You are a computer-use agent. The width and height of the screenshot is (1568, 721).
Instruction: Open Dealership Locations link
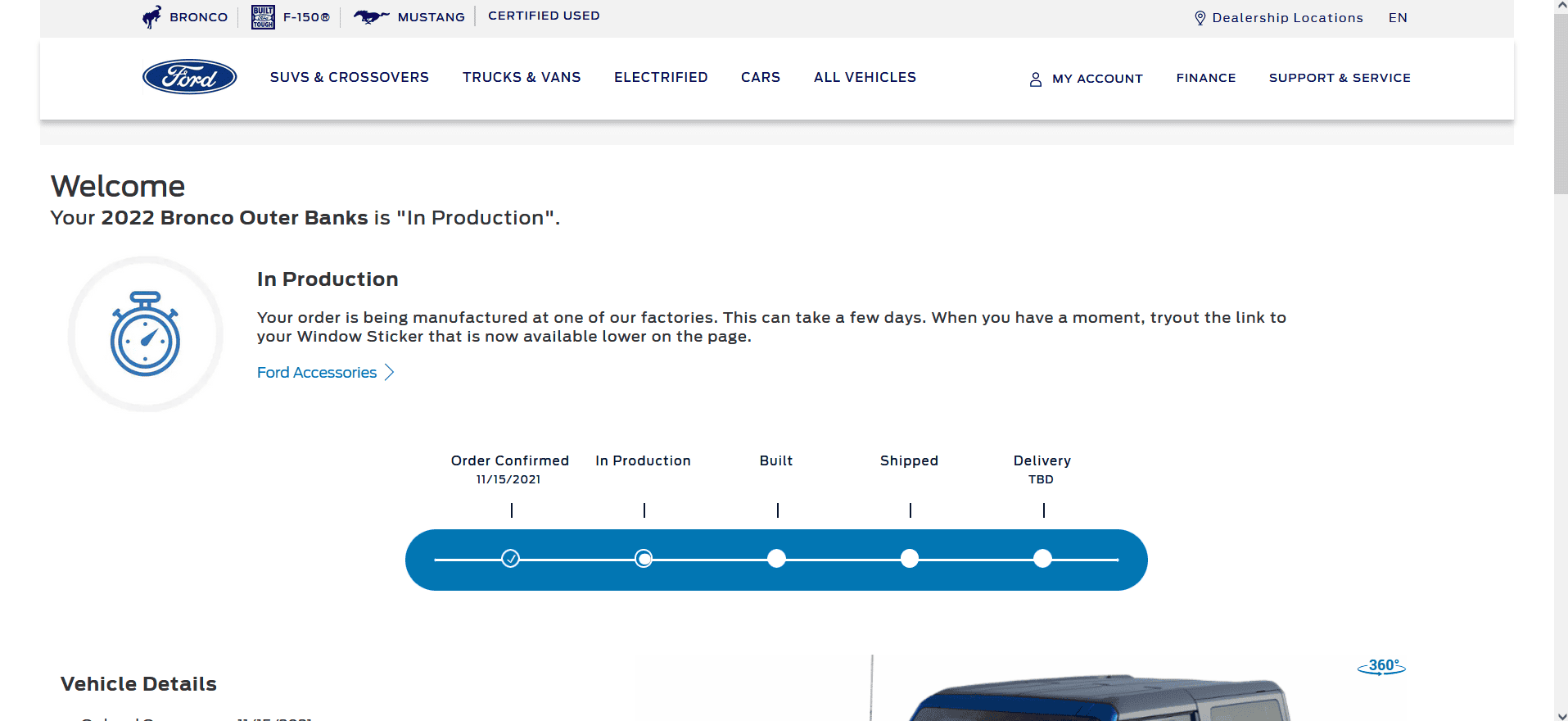click(x=1288, y=18)
